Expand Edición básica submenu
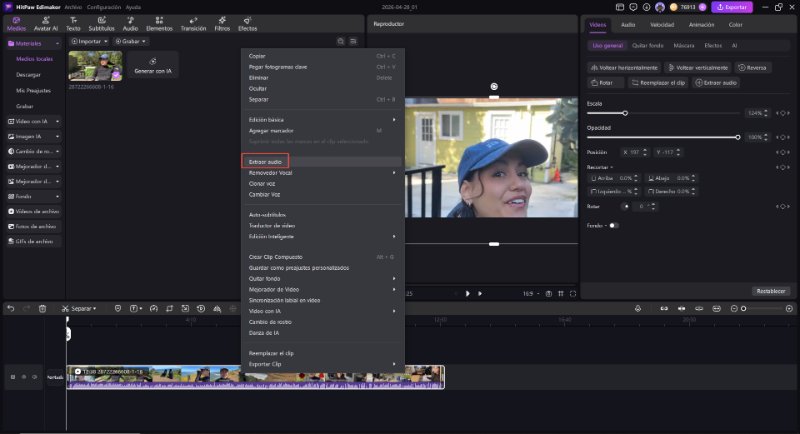The height and width of the screenshot is (434, 800). pos(322,120)
